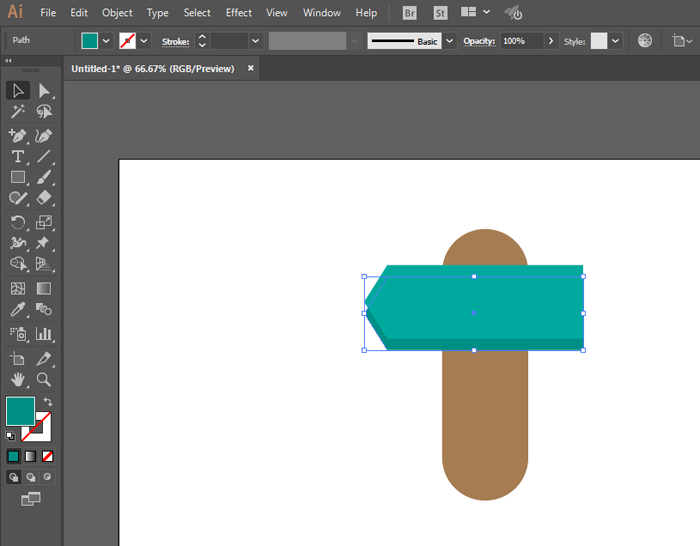Expand the fill color dropdown in control bar
The width and height of the screenshot is (700, 546).
tap(106, 41)
